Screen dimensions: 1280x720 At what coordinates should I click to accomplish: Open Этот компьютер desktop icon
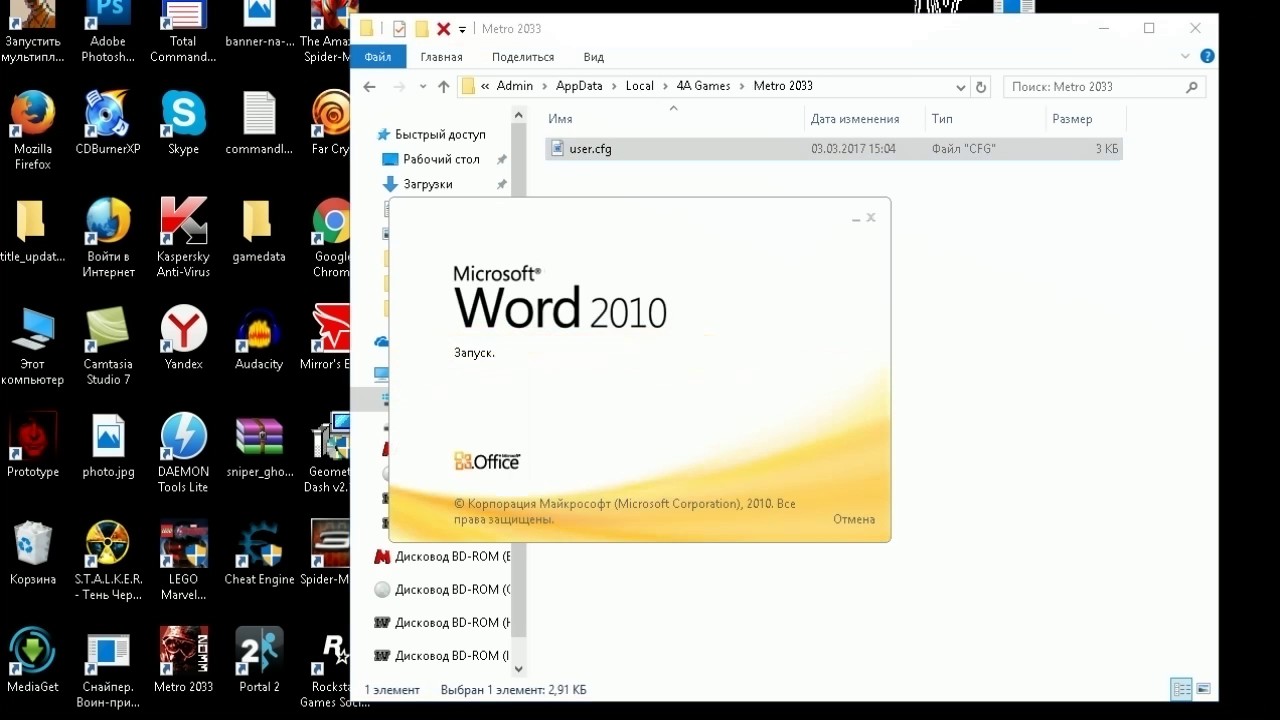[x=32, y=346]
